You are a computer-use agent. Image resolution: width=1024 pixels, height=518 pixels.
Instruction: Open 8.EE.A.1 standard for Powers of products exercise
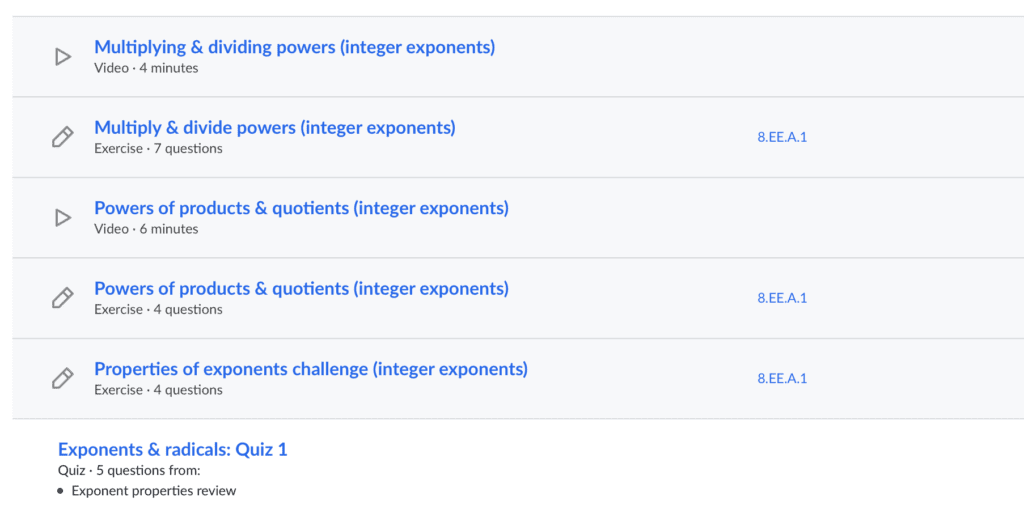(x=782, y=298)
